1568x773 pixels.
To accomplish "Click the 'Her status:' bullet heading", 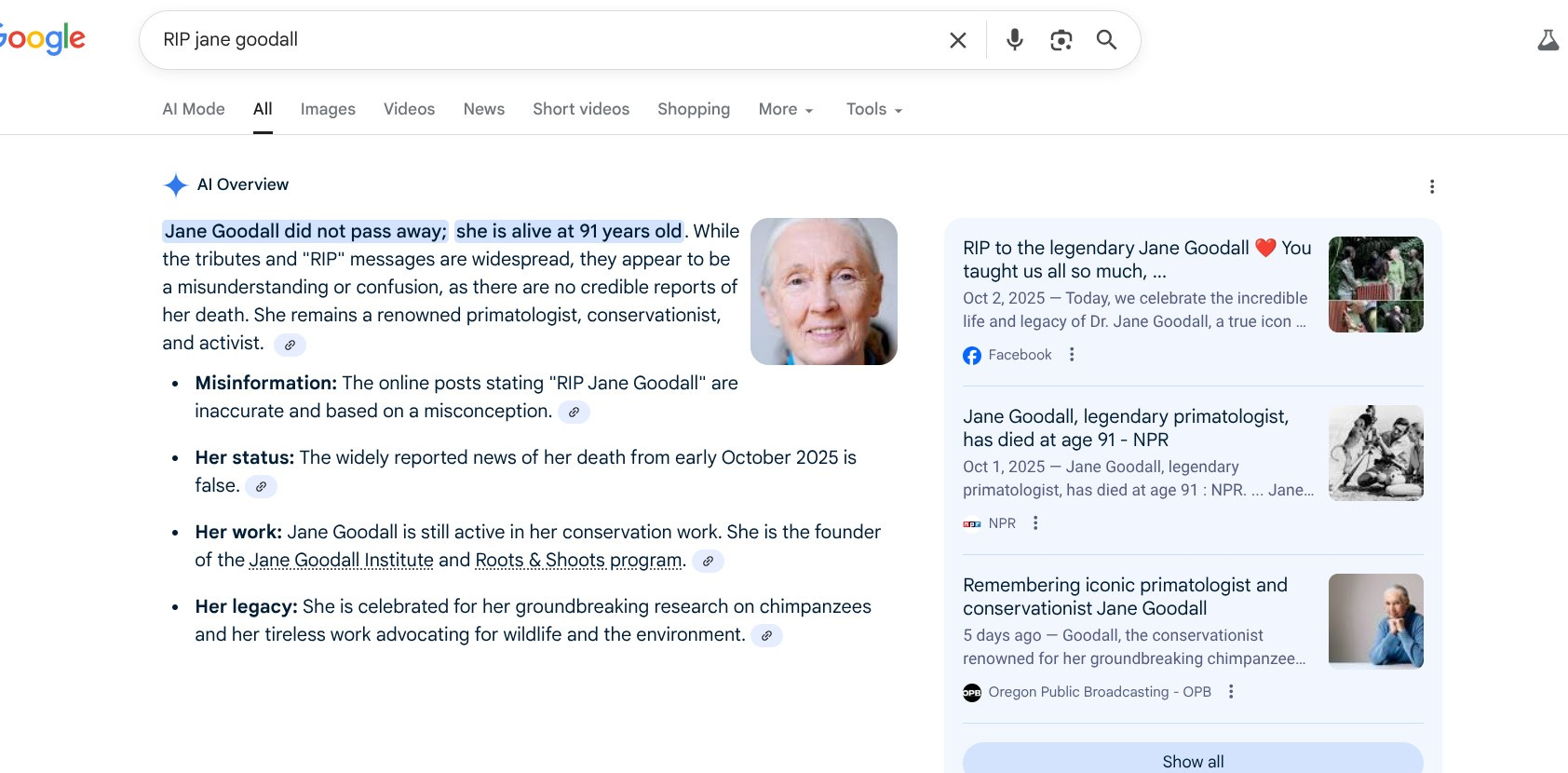I will point(245,457).
